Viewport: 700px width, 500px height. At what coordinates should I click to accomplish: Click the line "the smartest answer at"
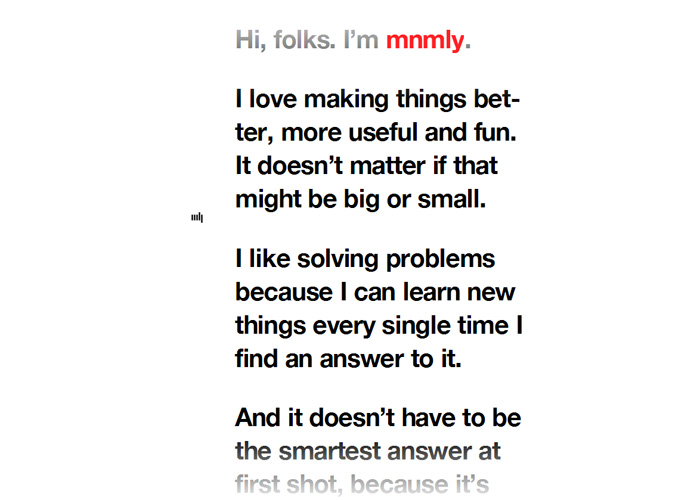(x=368, y=451)
